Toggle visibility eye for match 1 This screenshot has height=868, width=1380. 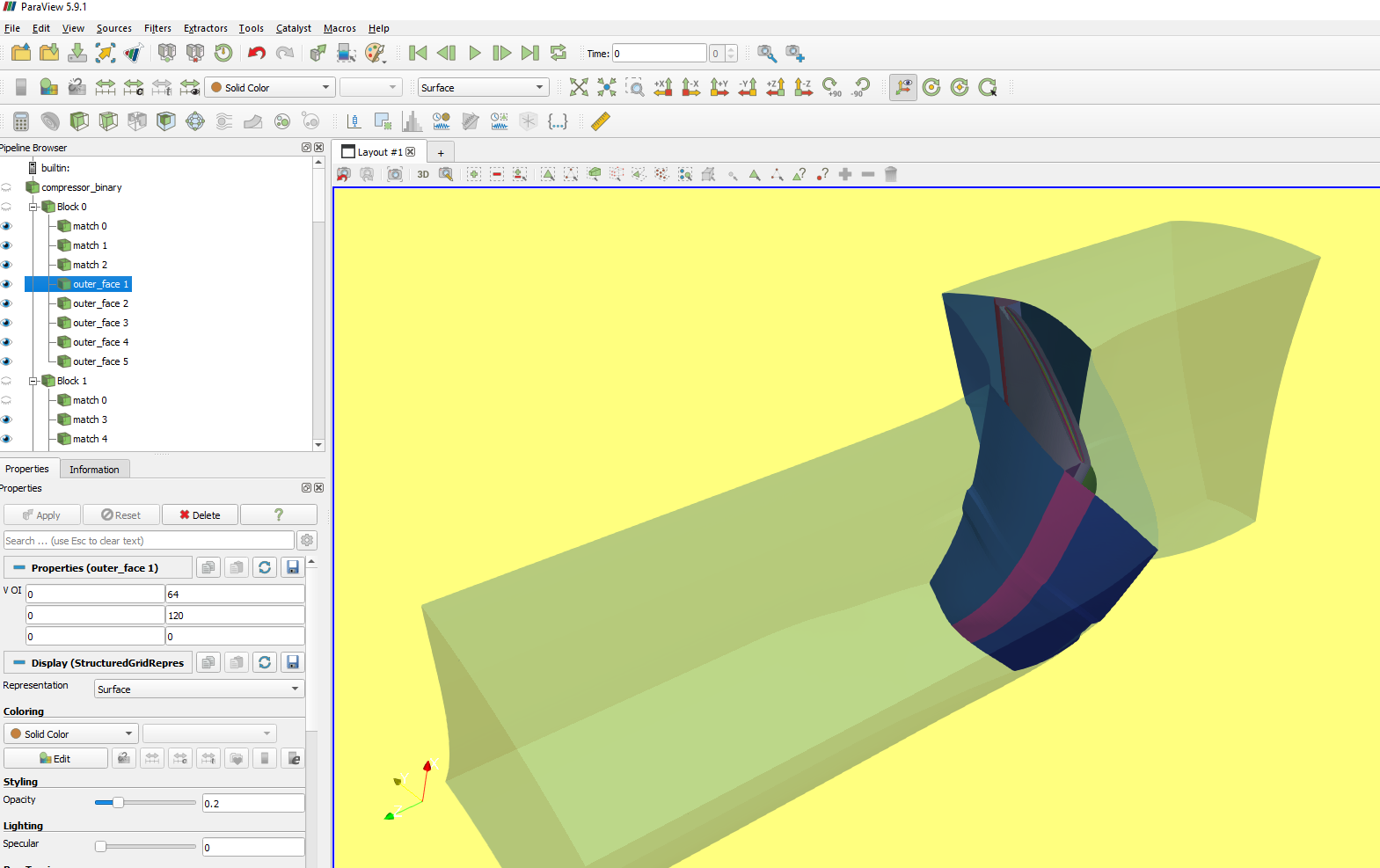pyautogui.click(x=7, y=245)
